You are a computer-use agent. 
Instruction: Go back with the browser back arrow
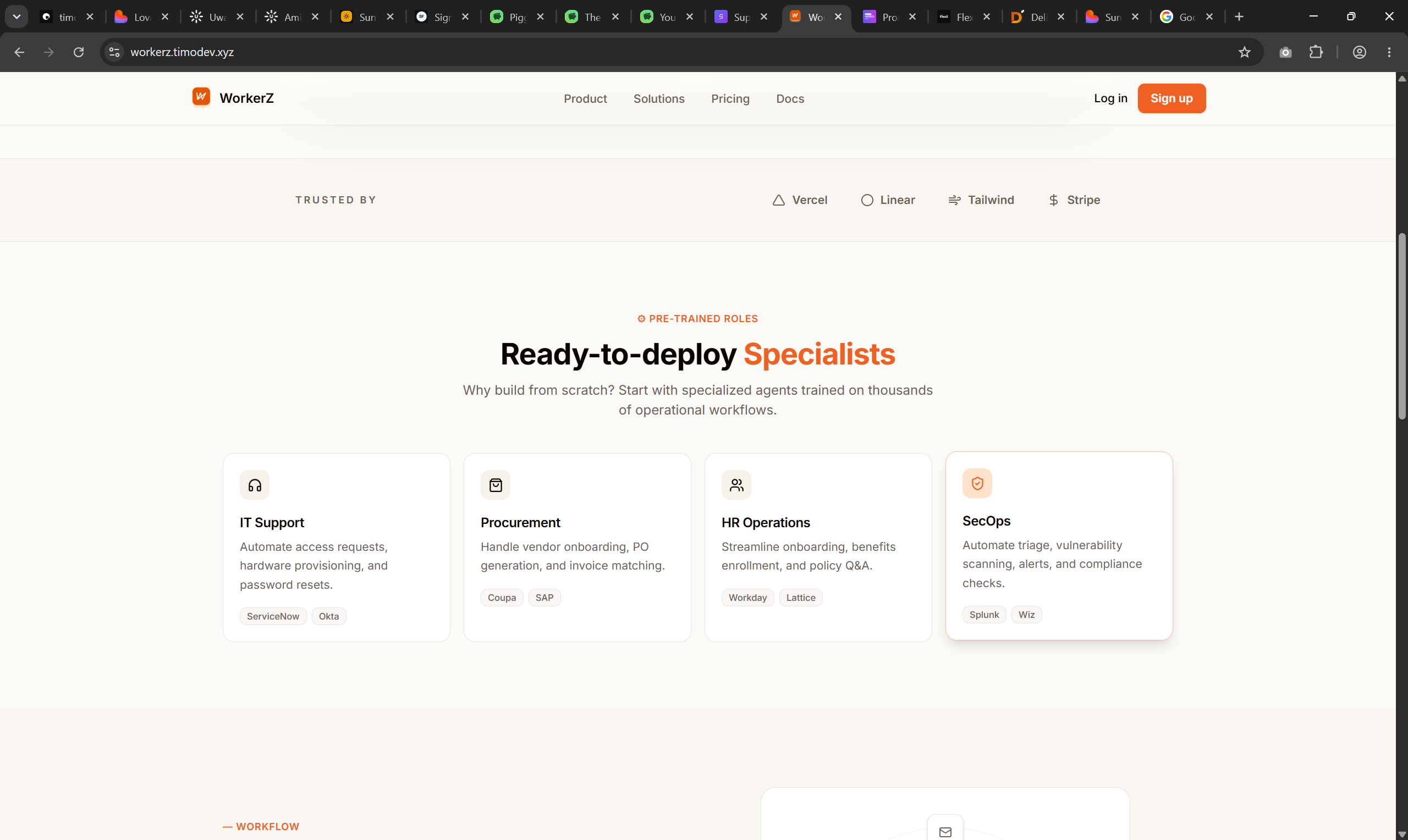(19, 52)
